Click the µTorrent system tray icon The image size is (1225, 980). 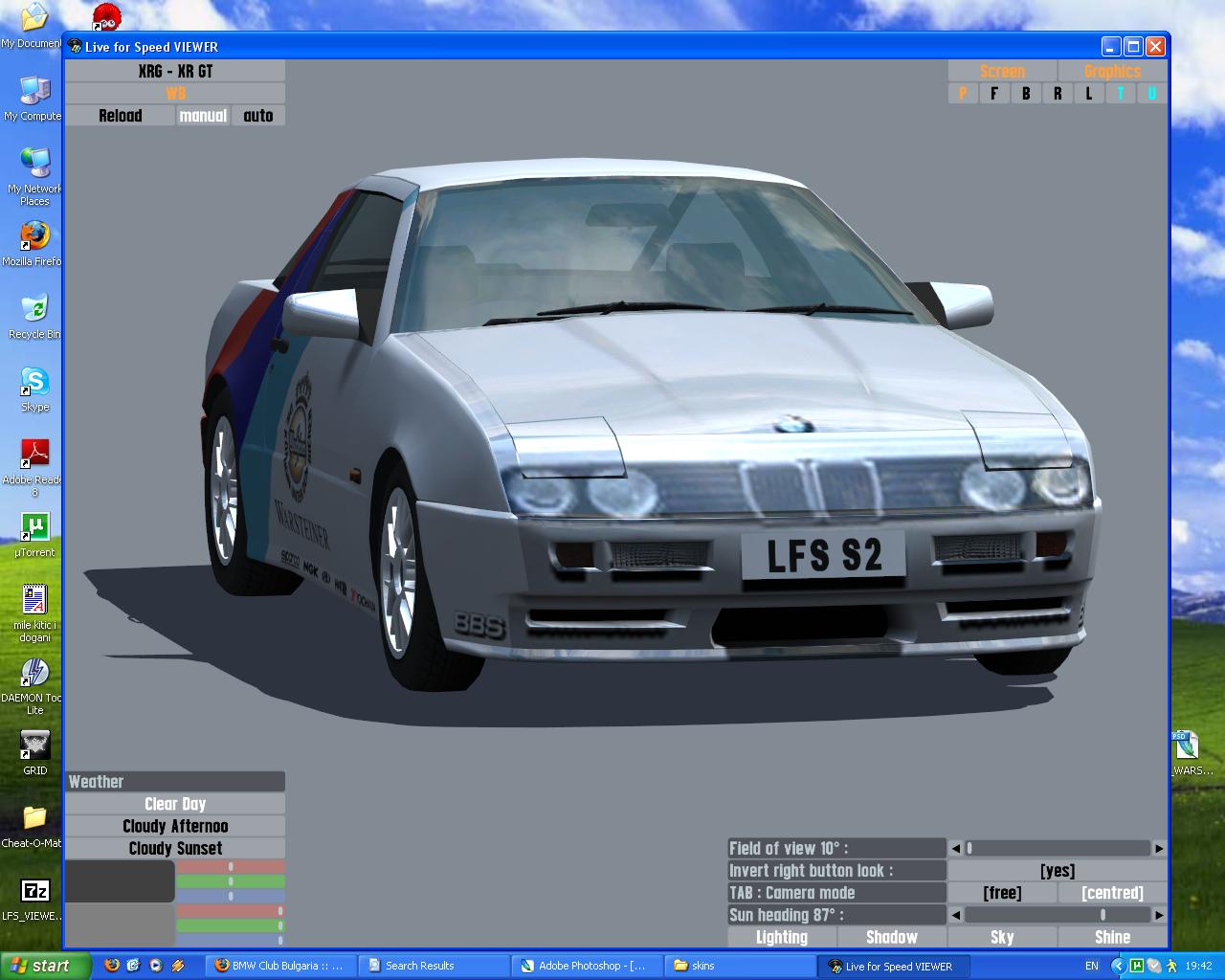coord(1137,966)
